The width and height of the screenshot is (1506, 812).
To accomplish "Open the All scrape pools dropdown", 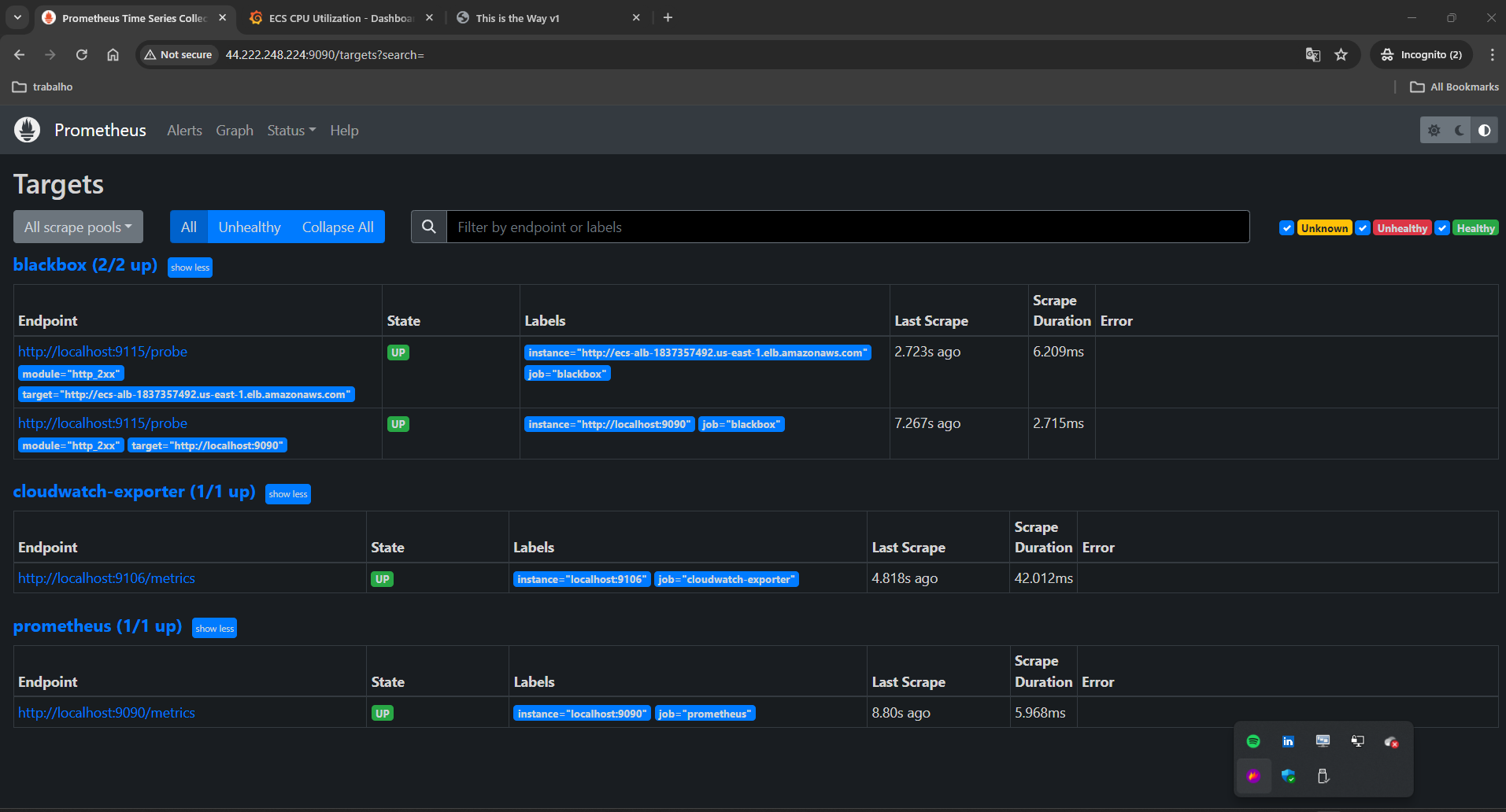I will [78, 227].
